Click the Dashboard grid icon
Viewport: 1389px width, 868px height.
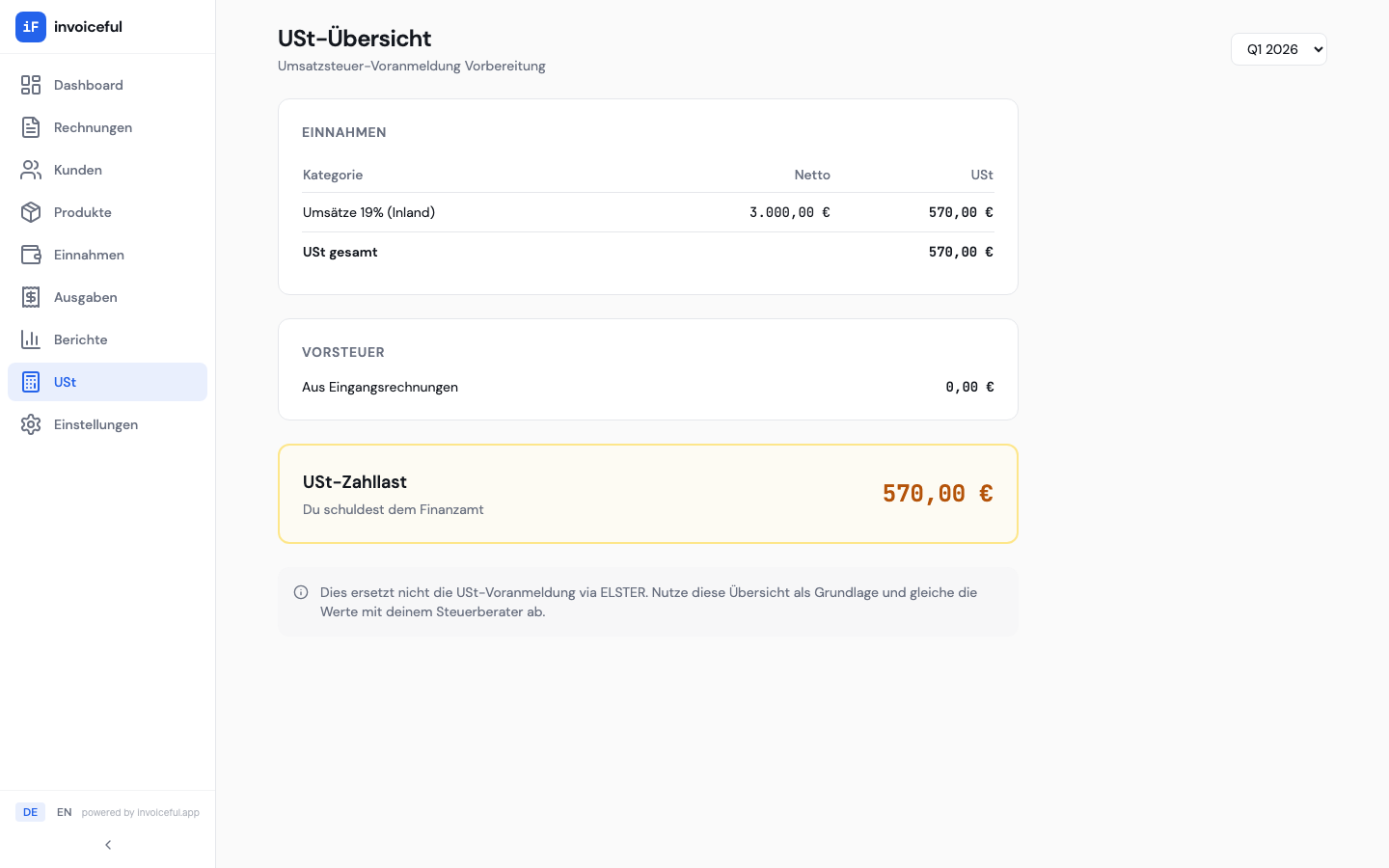pos(31,85)
